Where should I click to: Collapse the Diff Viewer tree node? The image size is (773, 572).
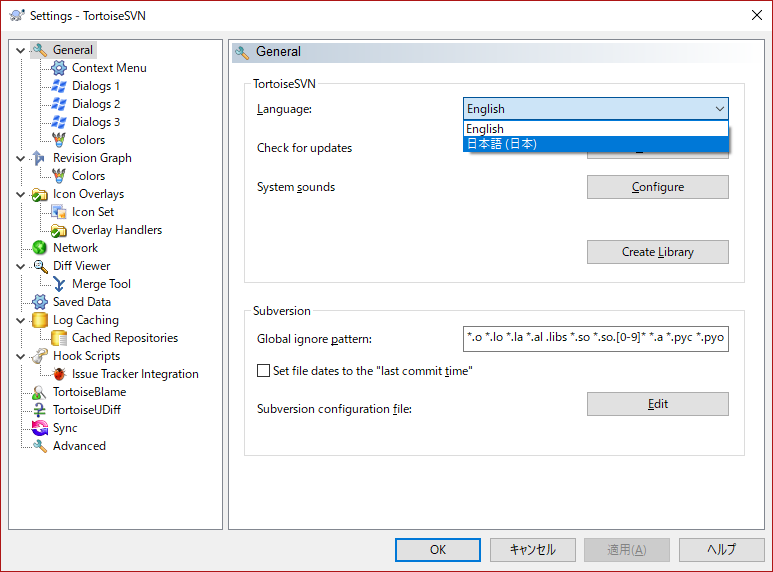tap(20, 266)
